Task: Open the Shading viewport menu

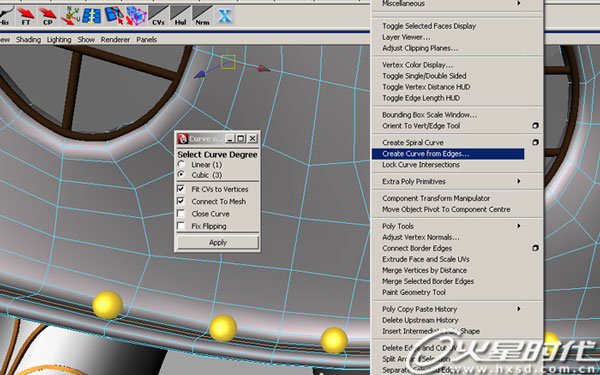Action: pyautogui.click(x=28, y=39)
